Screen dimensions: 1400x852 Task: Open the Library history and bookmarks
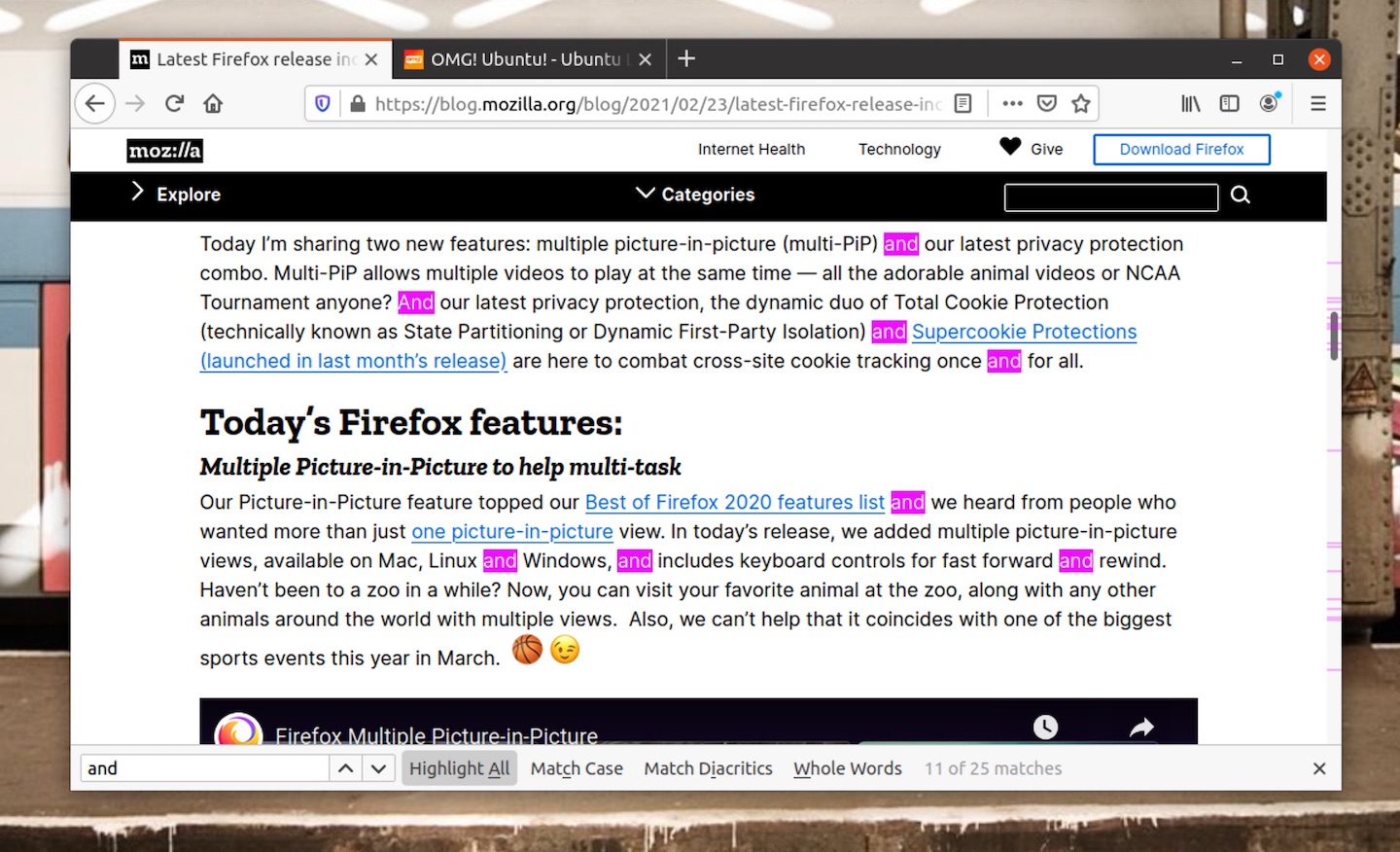1191,103
